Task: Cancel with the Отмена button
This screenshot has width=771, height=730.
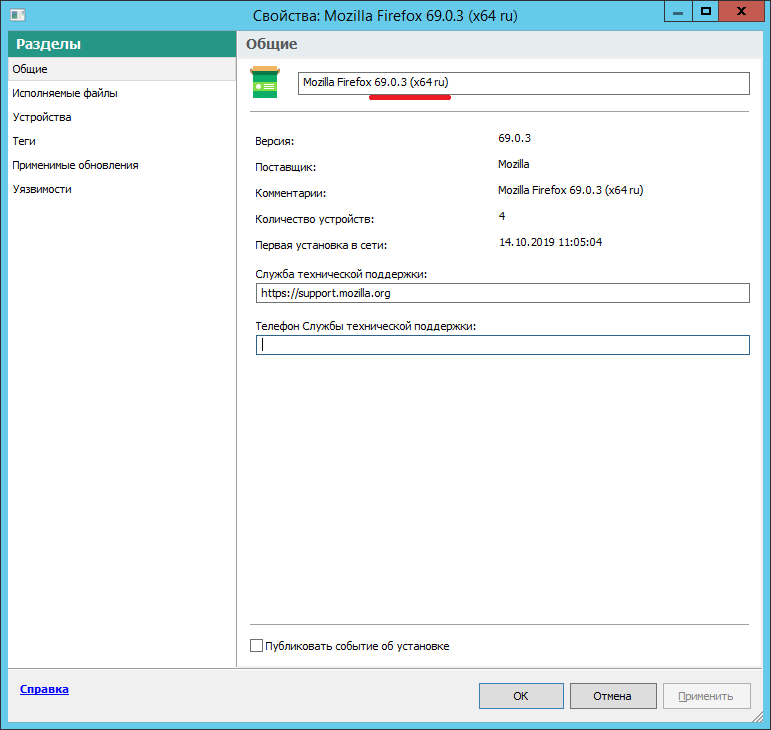Action: [x=613, y=696]
